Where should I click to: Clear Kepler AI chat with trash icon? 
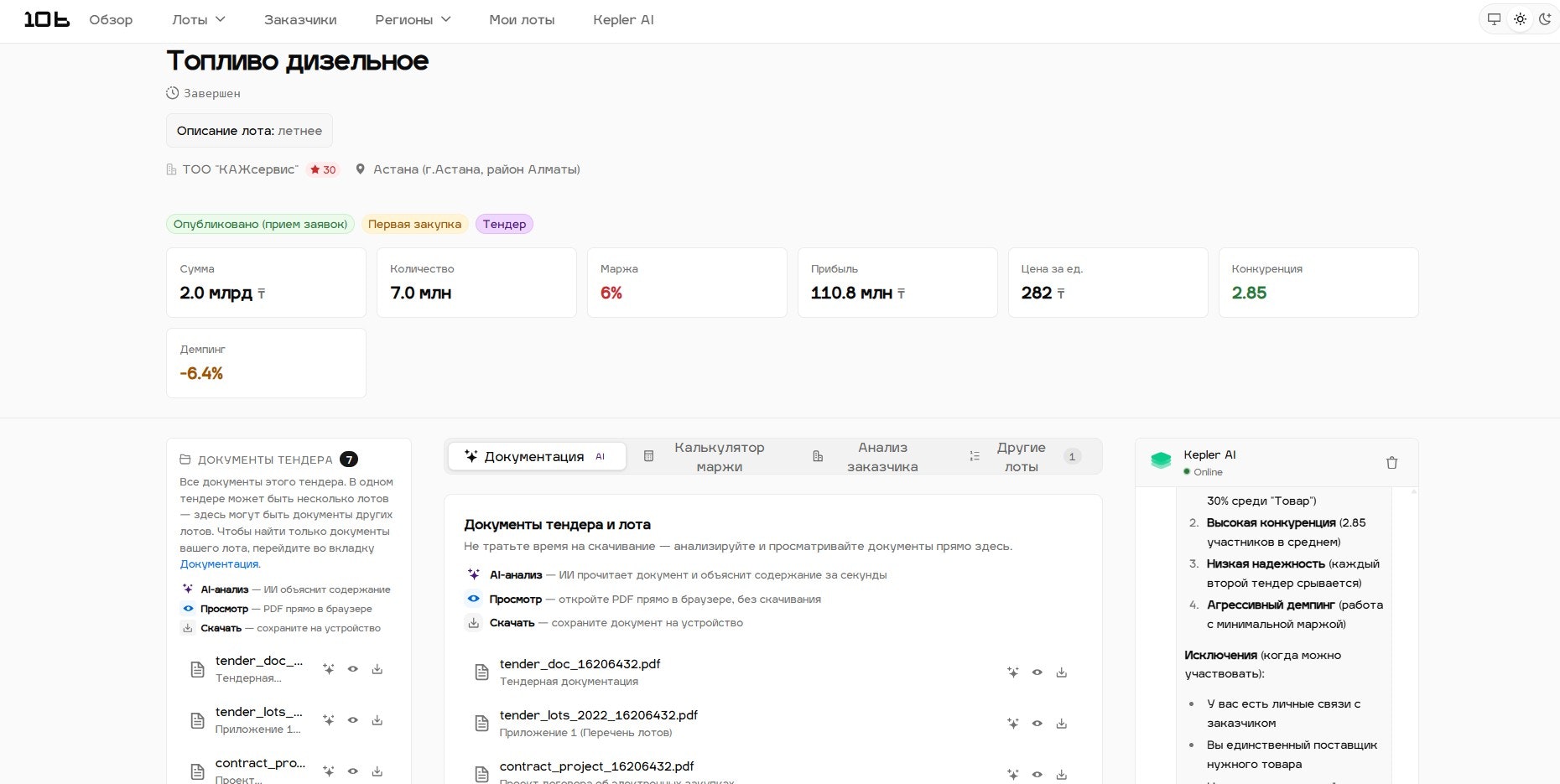(x=1392, y=463)
